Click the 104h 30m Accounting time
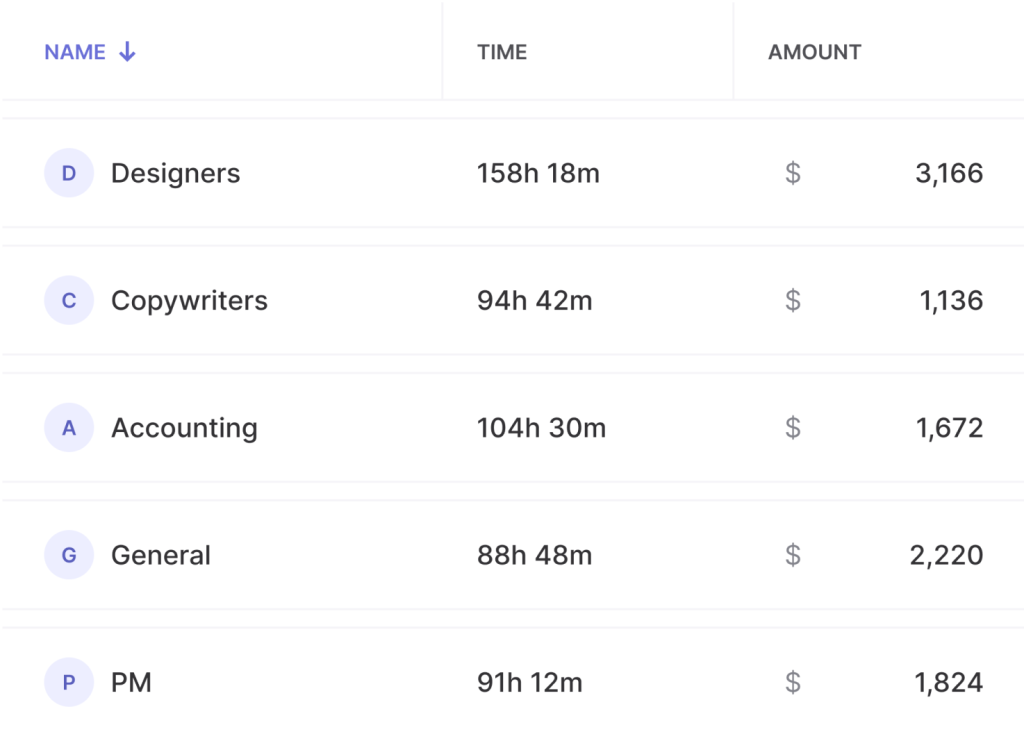Image resolution: width=1024 pixels, height=732 pixels. [x=541, y=428]
